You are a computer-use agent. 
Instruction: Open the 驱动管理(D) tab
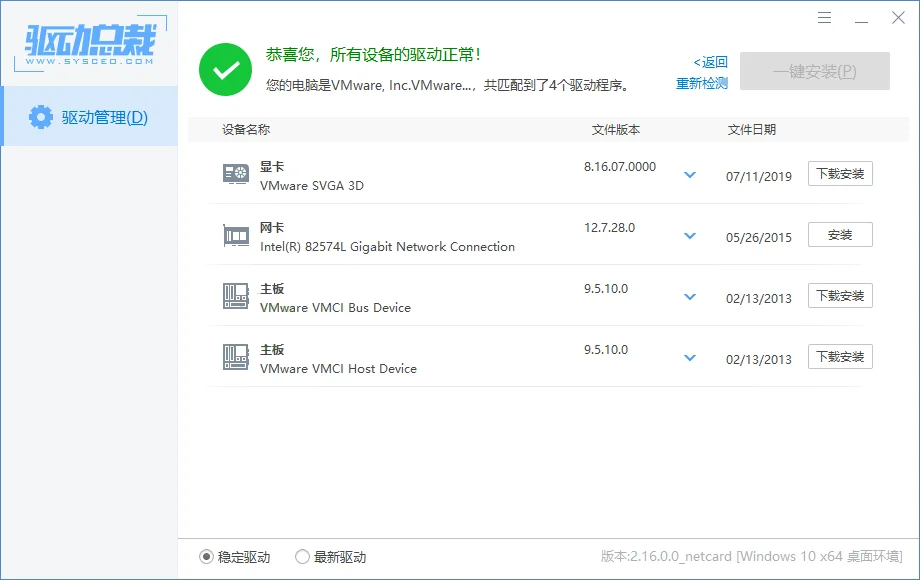[90, 117]
